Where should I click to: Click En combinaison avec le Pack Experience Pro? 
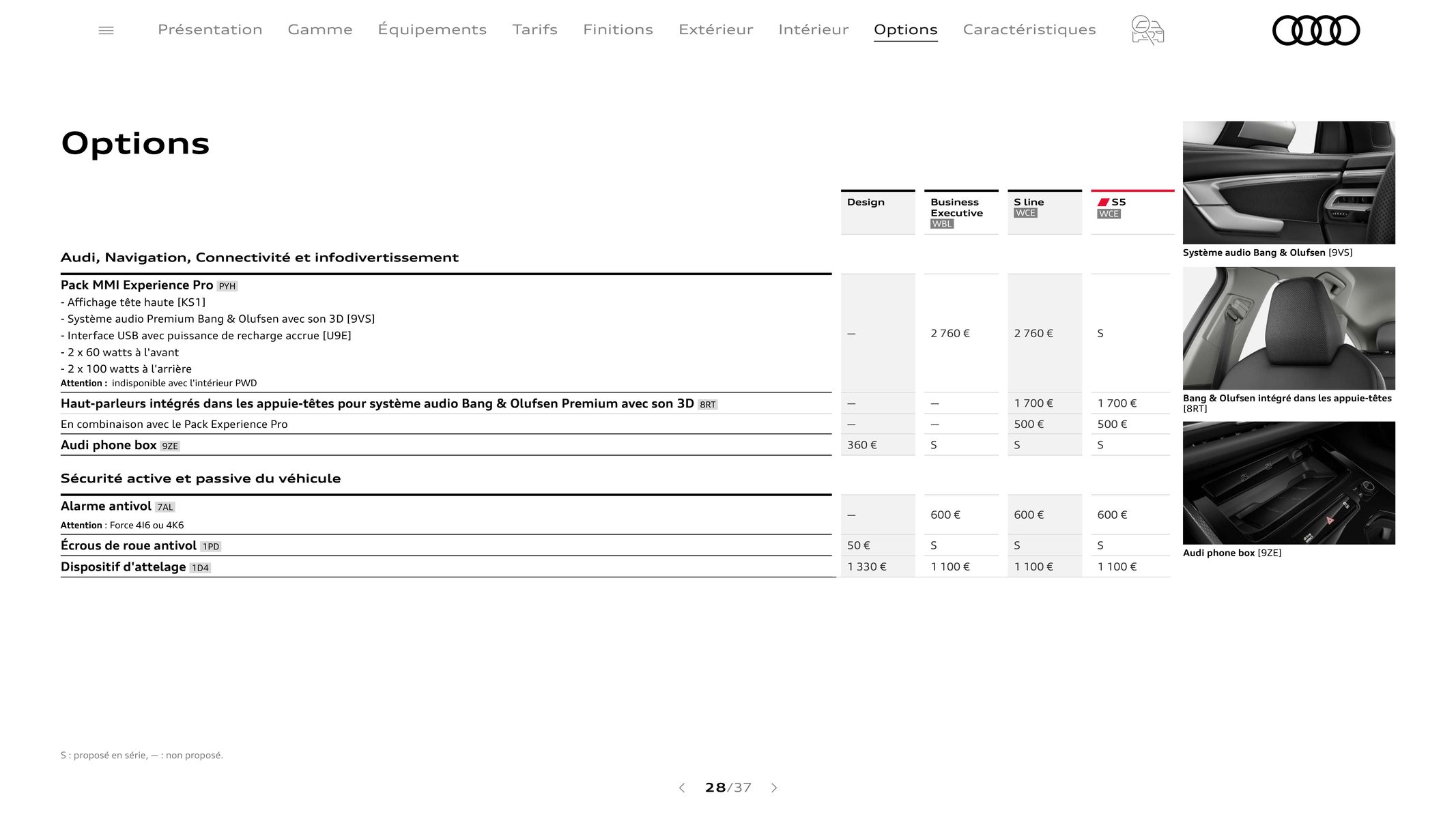click(174, 424)
